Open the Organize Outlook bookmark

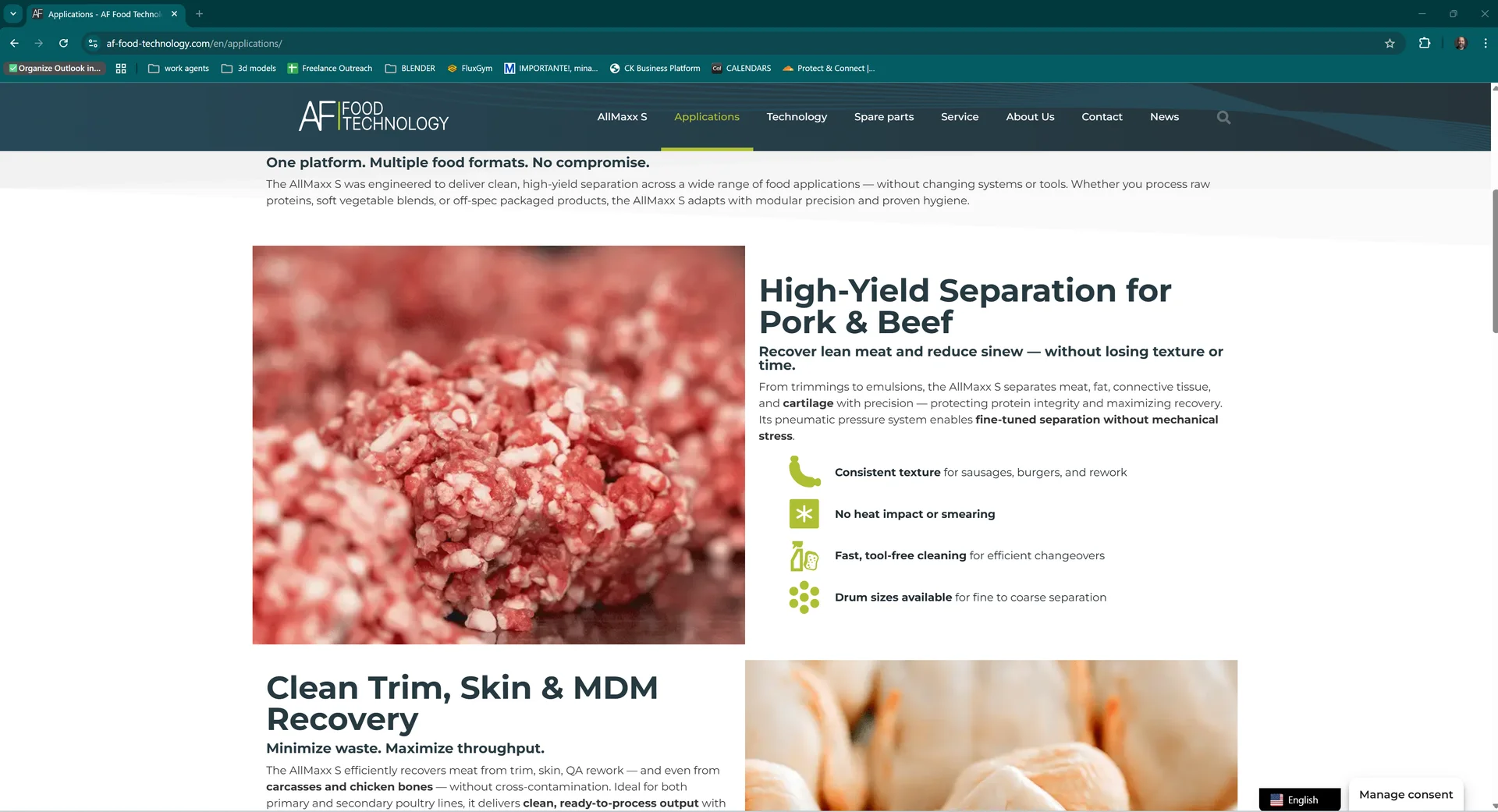55,69
